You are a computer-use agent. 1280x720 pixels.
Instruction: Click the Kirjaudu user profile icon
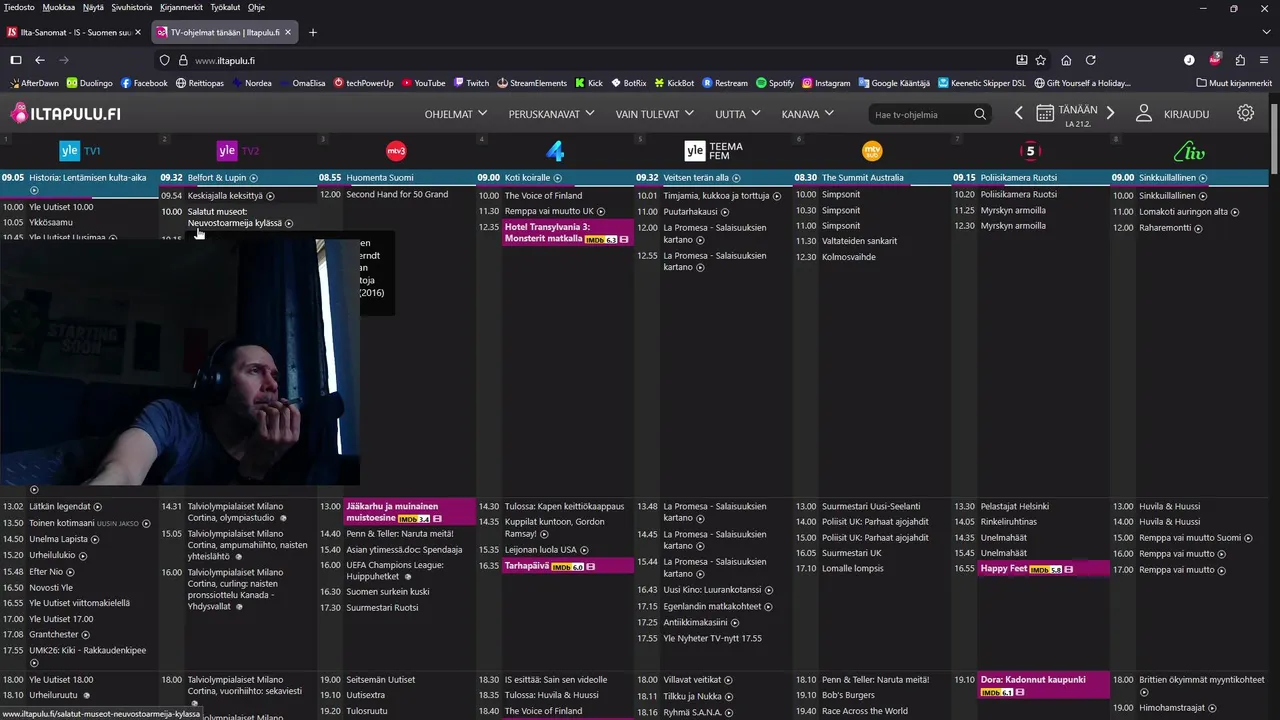click(1144, 113)
